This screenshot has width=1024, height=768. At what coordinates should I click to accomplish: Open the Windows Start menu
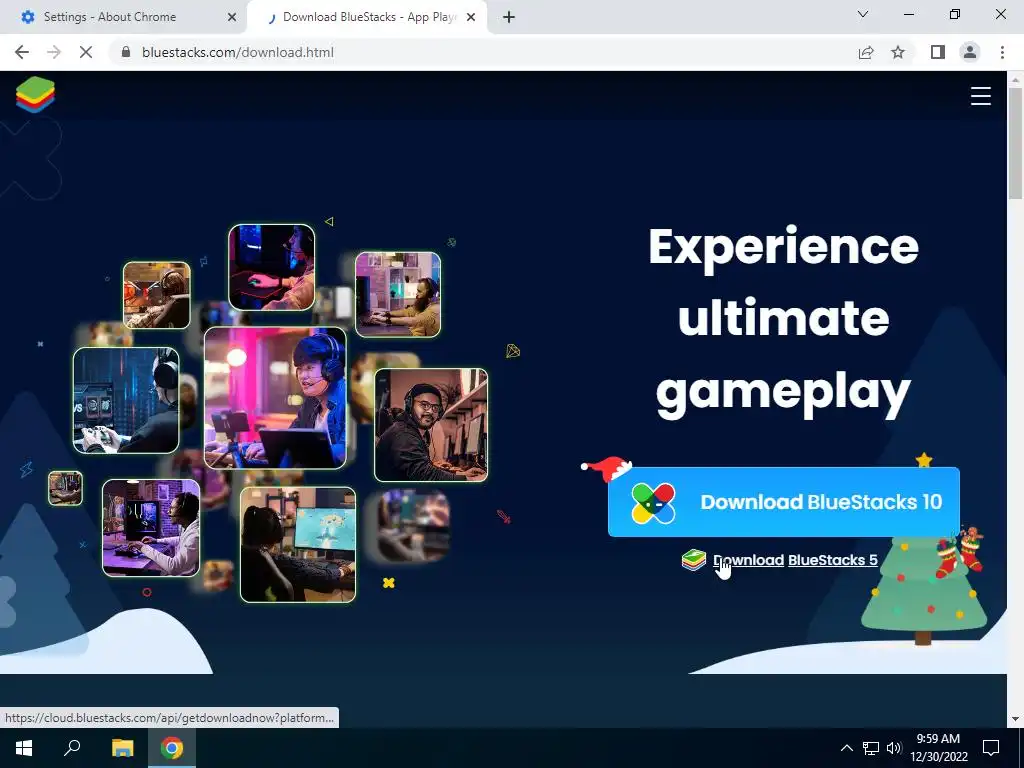click(24, 748)
